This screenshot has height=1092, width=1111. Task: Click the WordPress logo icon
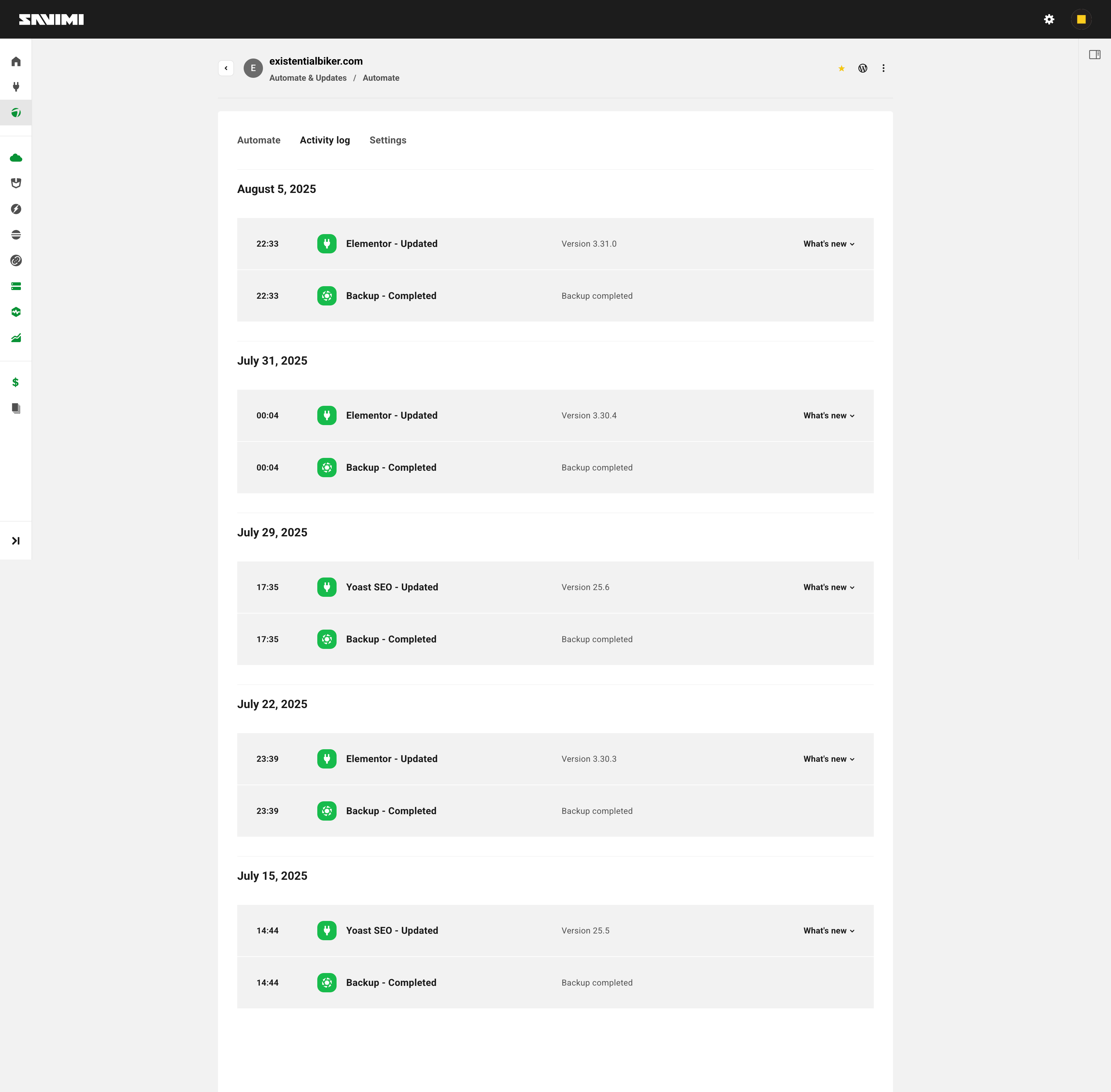(863, 68)
